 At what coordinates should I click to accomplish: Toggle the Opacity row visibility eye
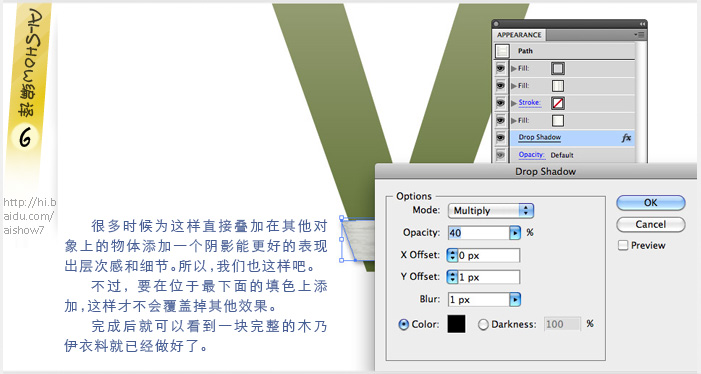click(500, 155)
